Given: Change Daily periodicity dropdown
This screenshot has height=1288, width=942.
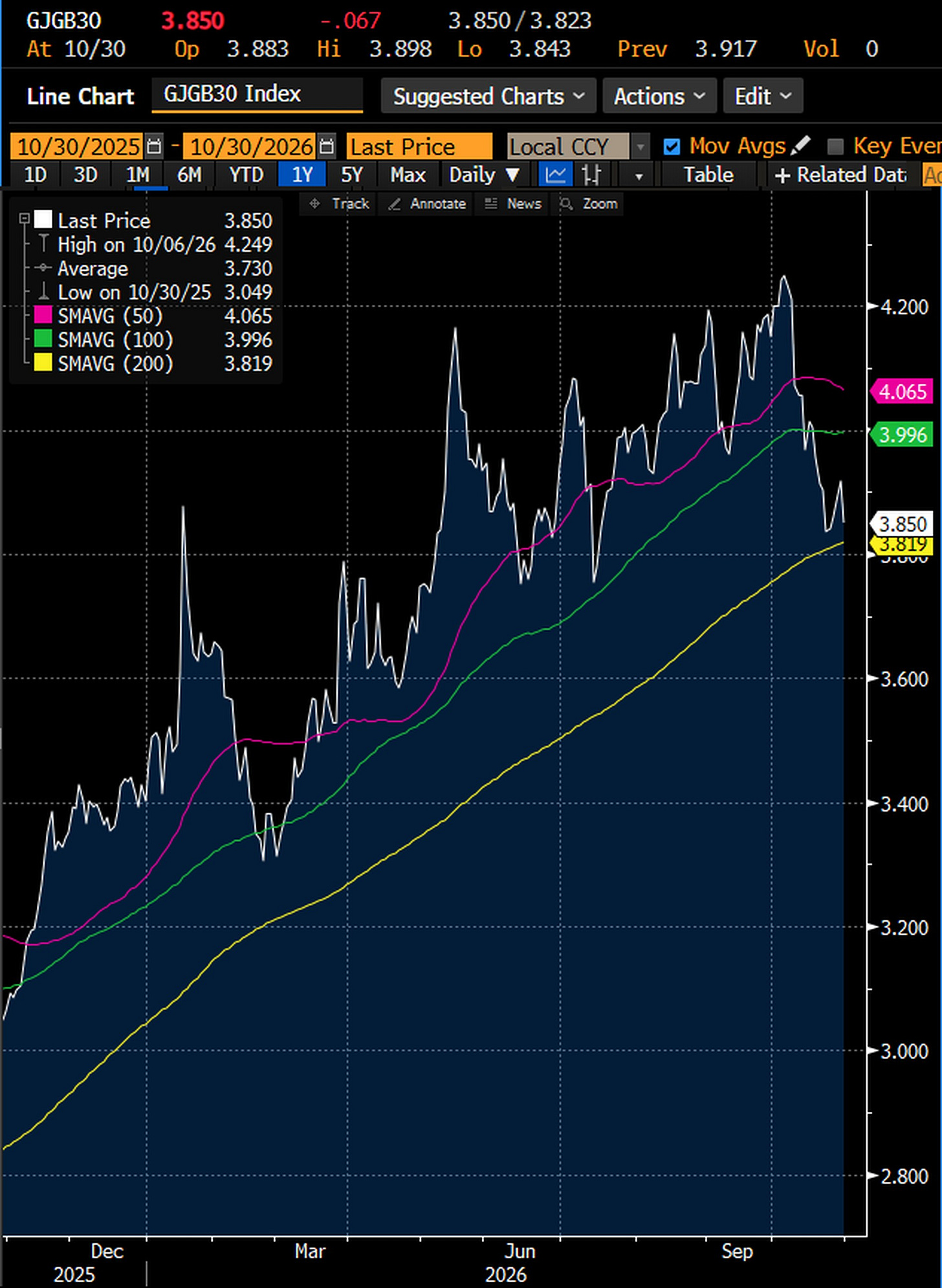Looking at the screenshot, I should tap(484, 175).
